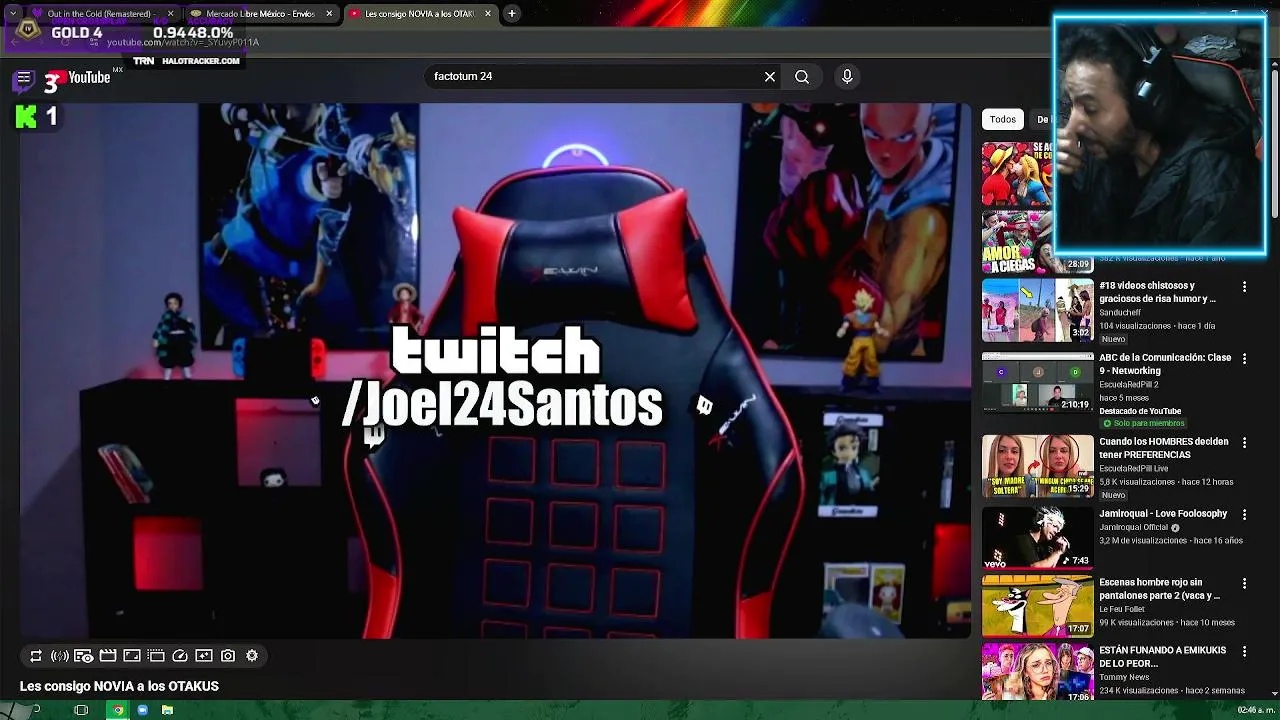Click channel name Sanducheff
The width and height of the screenshot is (1280, 720).
click(1120, 313)
